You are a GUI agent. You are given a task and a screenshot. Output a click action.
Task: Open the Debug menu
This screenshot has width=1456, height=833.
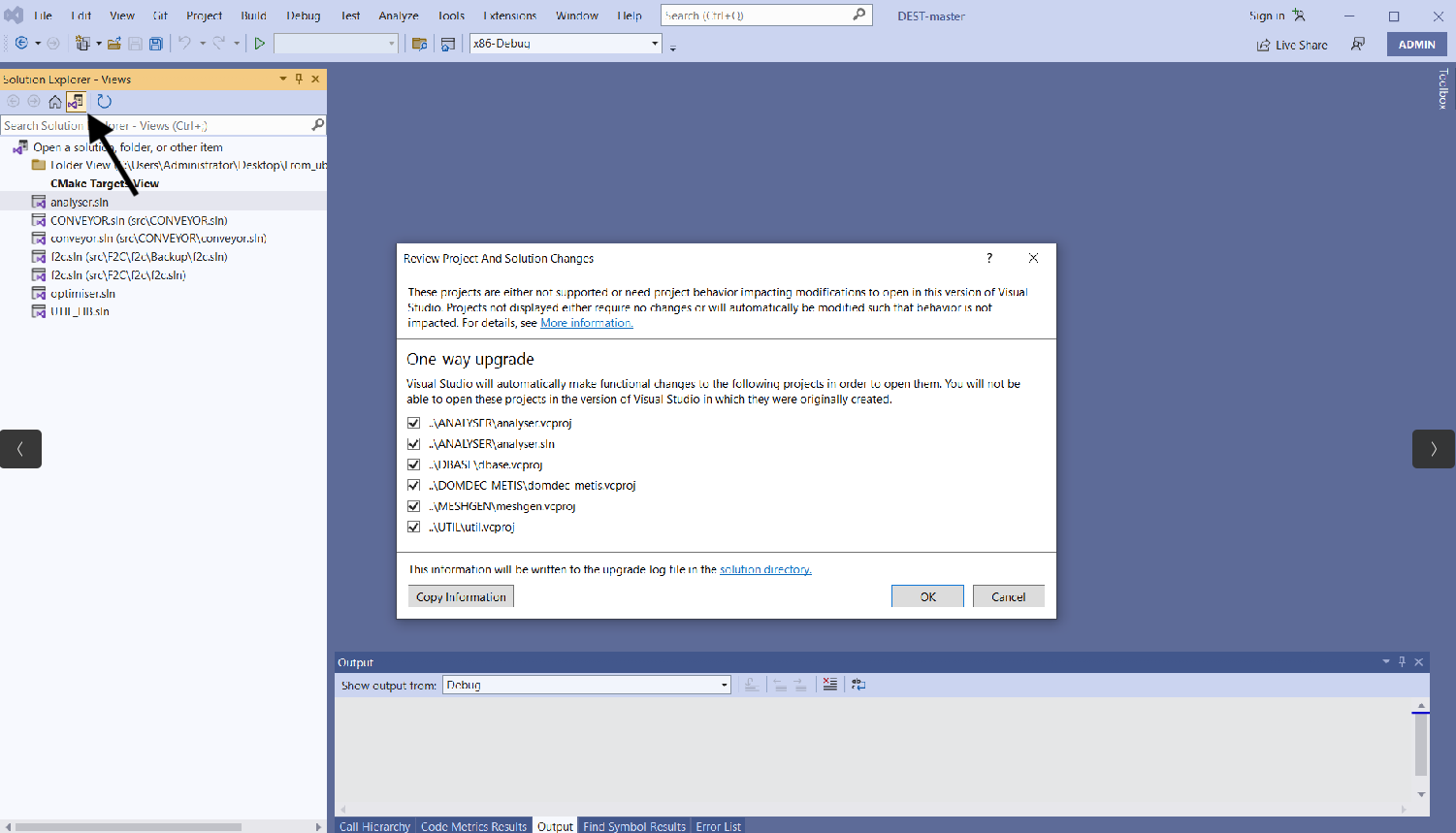(303, 16)
